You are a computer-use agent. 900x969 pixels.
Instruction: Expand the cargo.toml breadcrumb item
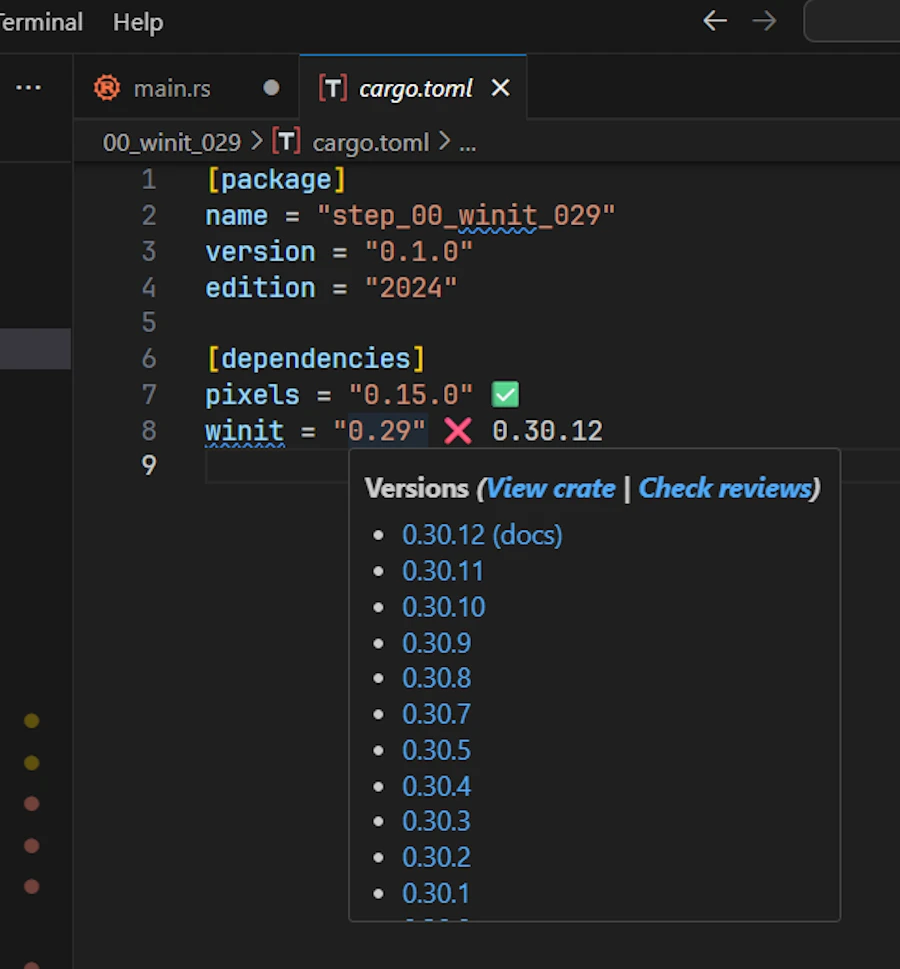point(370,142)
